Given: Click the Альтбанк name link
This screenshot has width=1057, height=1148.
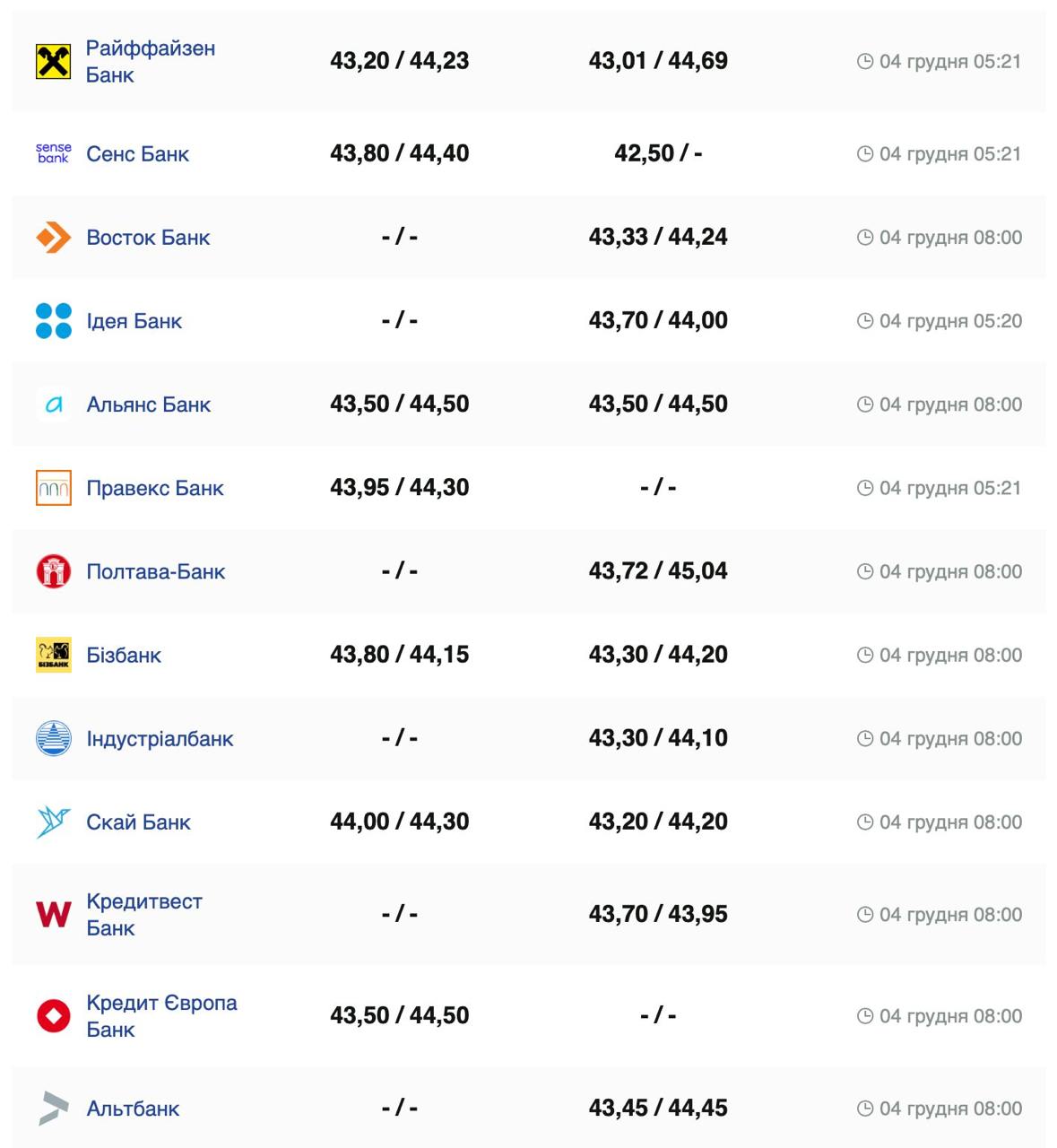Looking at the screenshot, I should coord(133,1109).
